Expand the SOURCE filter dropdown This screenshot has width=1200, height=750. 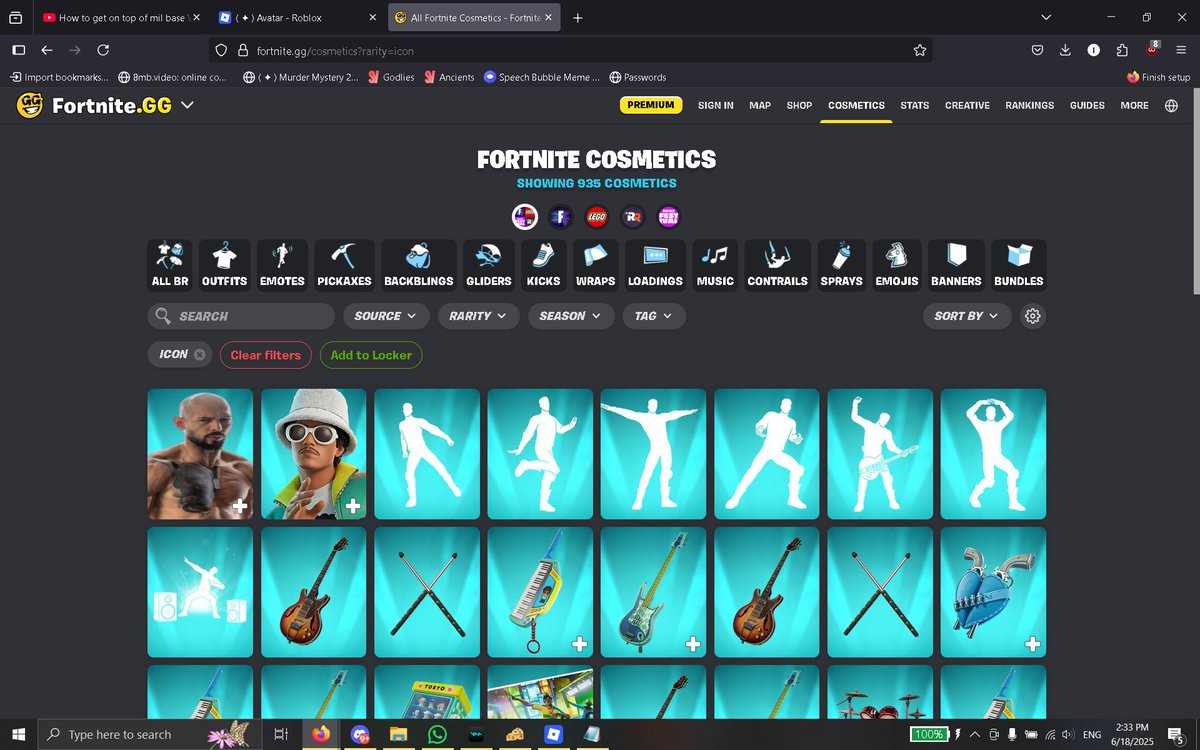[x=386, y=316]
